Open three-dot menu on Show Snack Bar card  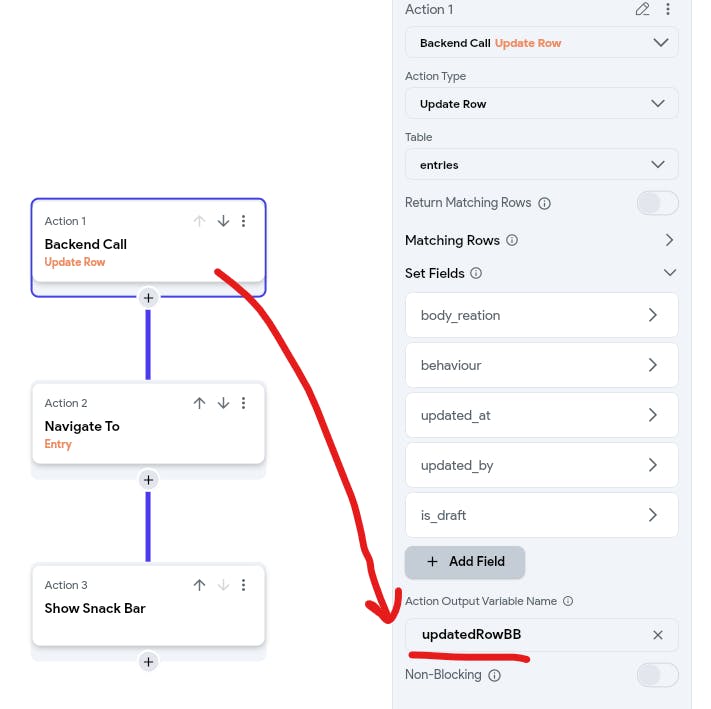[x=243, y=585]
